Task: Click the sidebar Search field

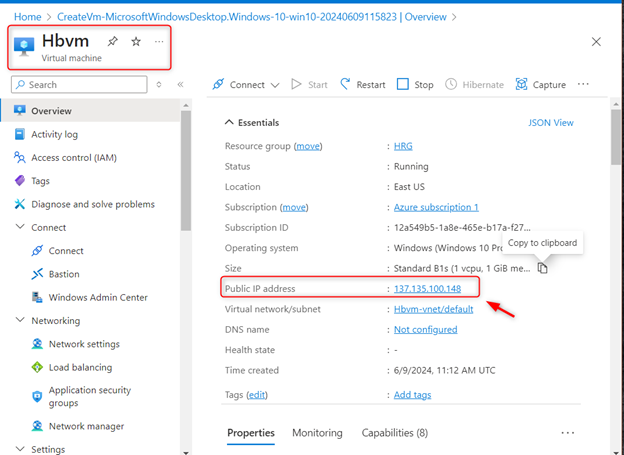Action: (90, 85)
